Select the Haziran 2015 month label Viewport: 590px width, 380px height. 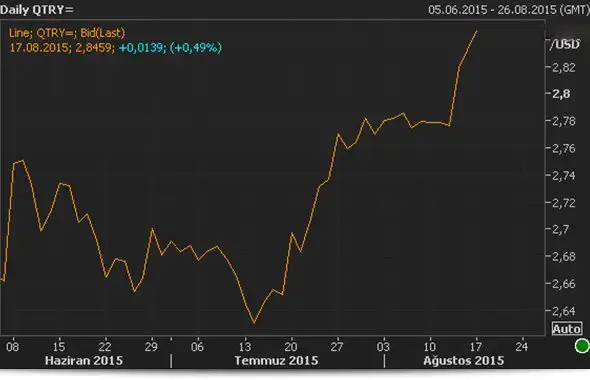point(84,360)
